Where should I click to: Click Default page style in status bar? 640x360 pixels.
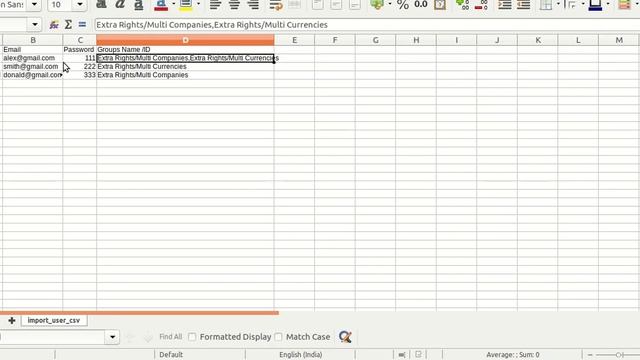tap(171, 355)
